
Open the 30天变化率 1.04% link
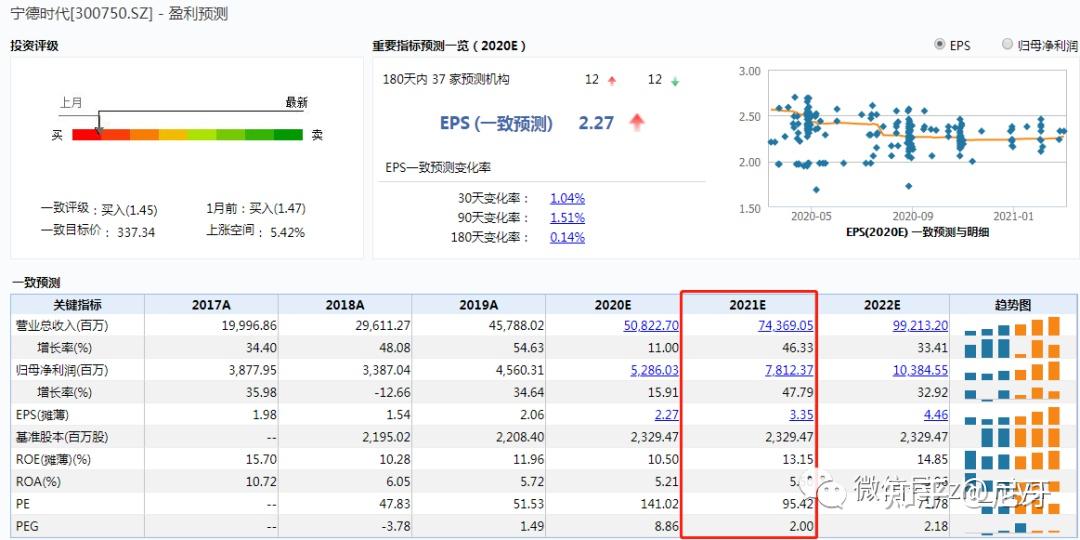tap(568, 198)
